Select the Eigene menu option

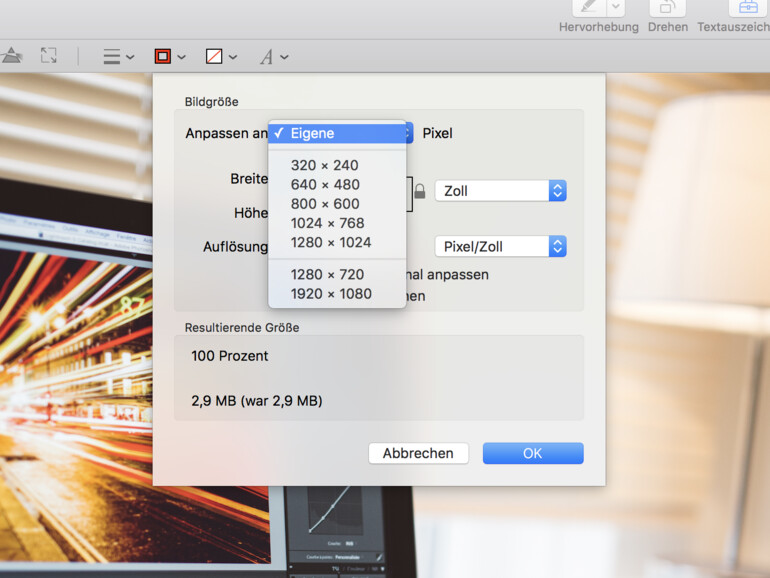[338, 133]
